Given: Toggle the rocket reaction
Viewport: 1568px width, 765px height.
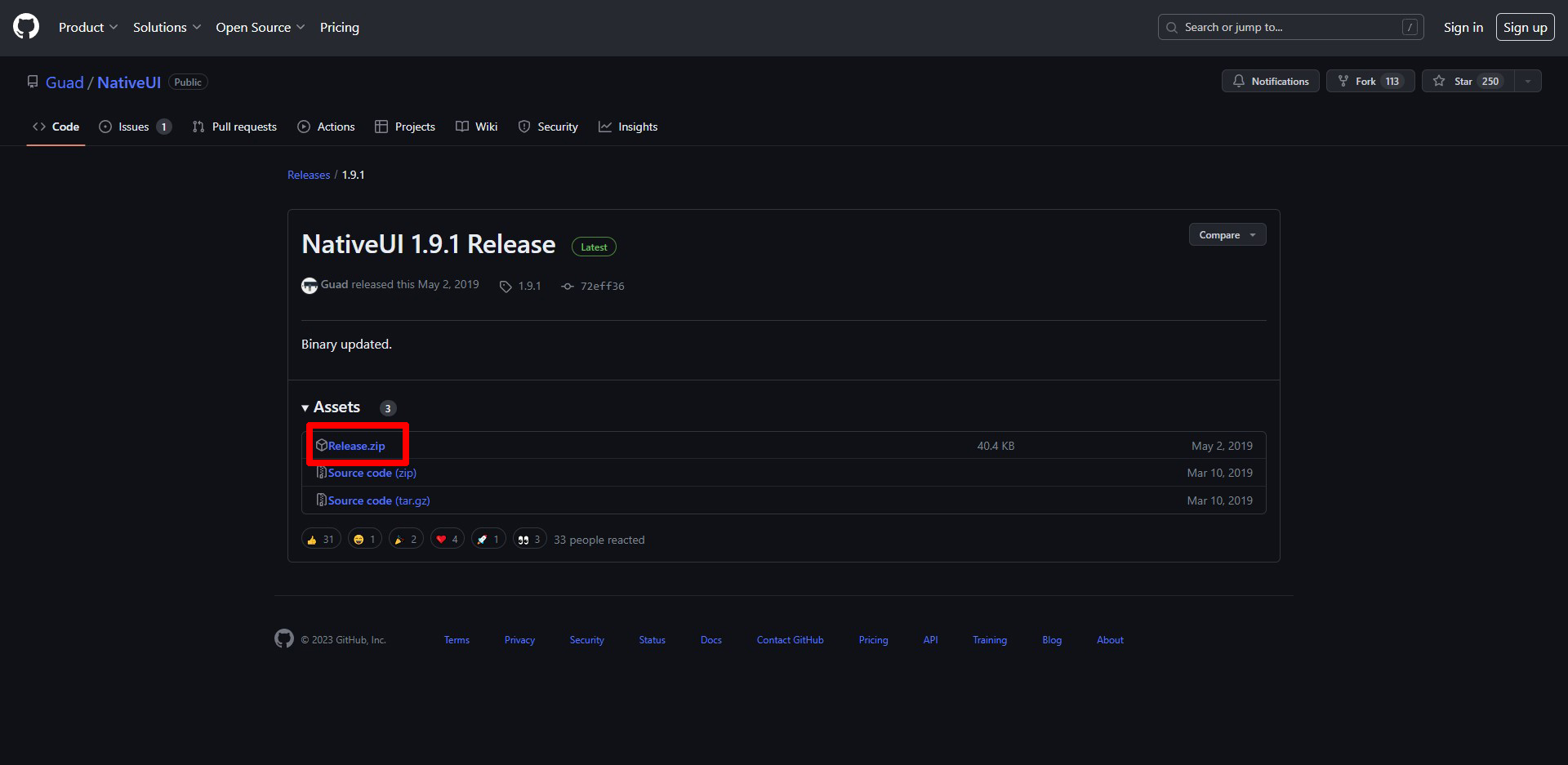Looking at the screenshot, I should tap(488, 540).
